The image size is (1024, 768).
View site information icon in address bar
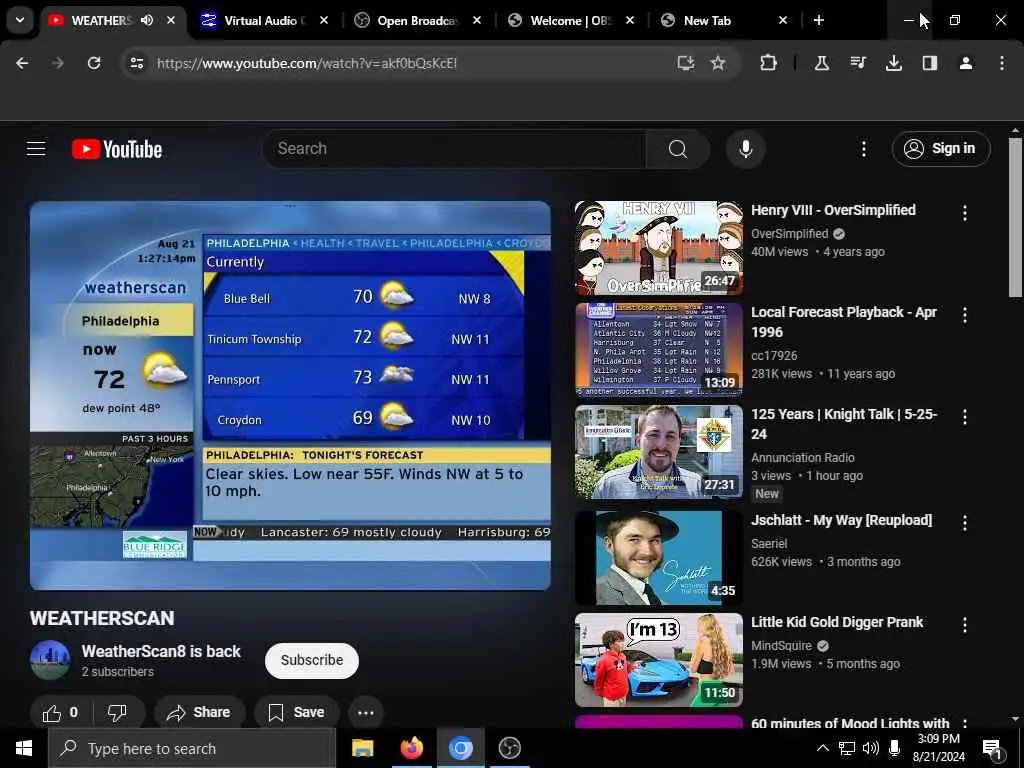tap(136, 63)
